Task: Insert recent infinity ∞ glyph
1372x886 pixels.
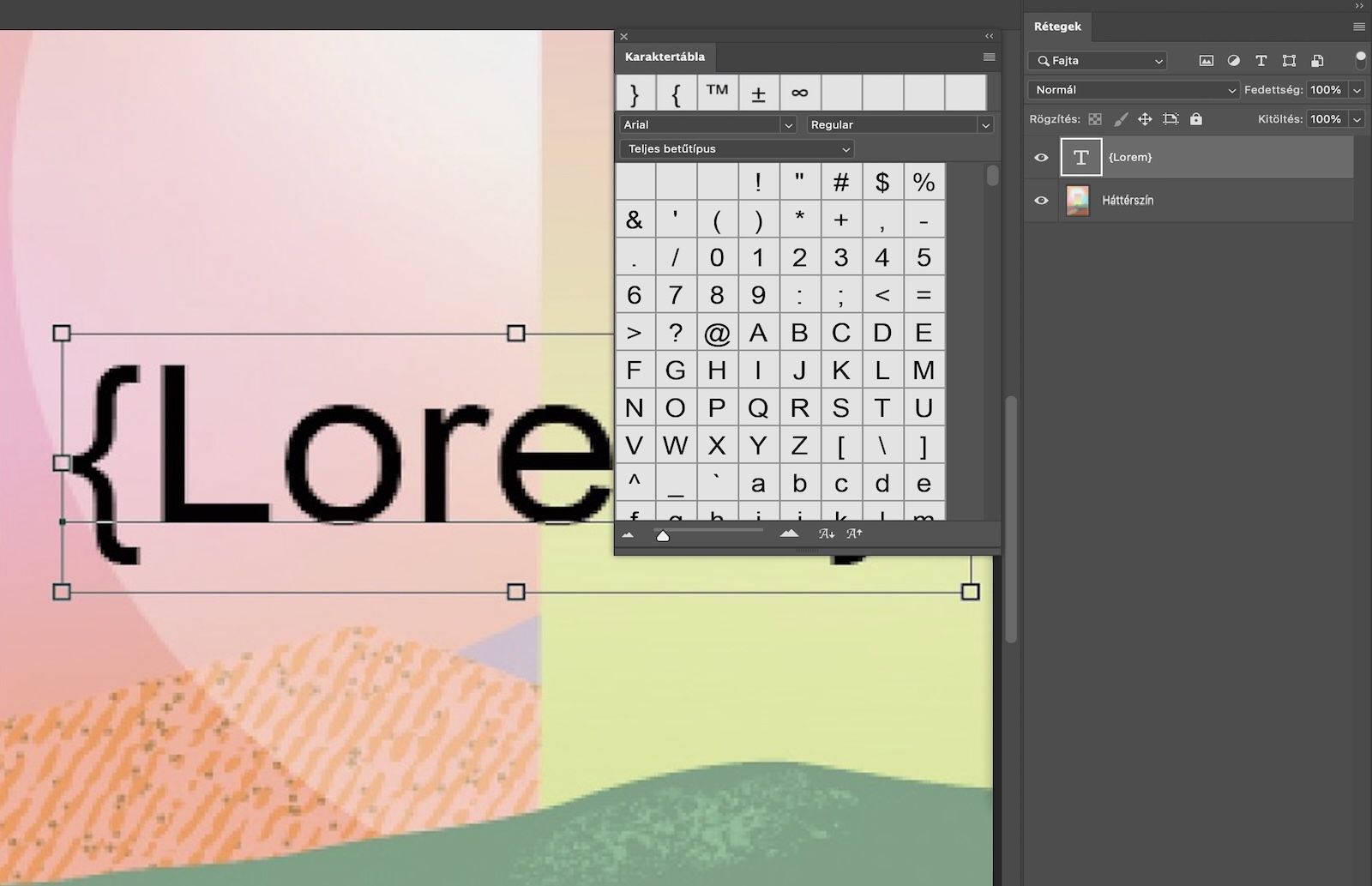Action: [x=800, y=93]
